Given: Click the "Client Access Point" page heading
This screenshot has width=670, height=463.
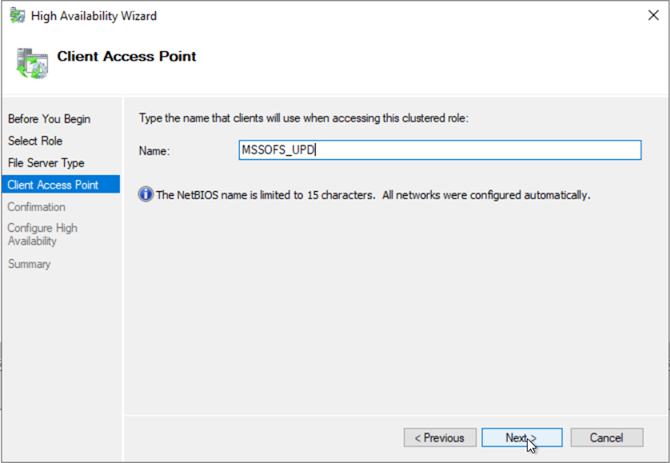Looking at the screenshot, I should click(127, 57).
